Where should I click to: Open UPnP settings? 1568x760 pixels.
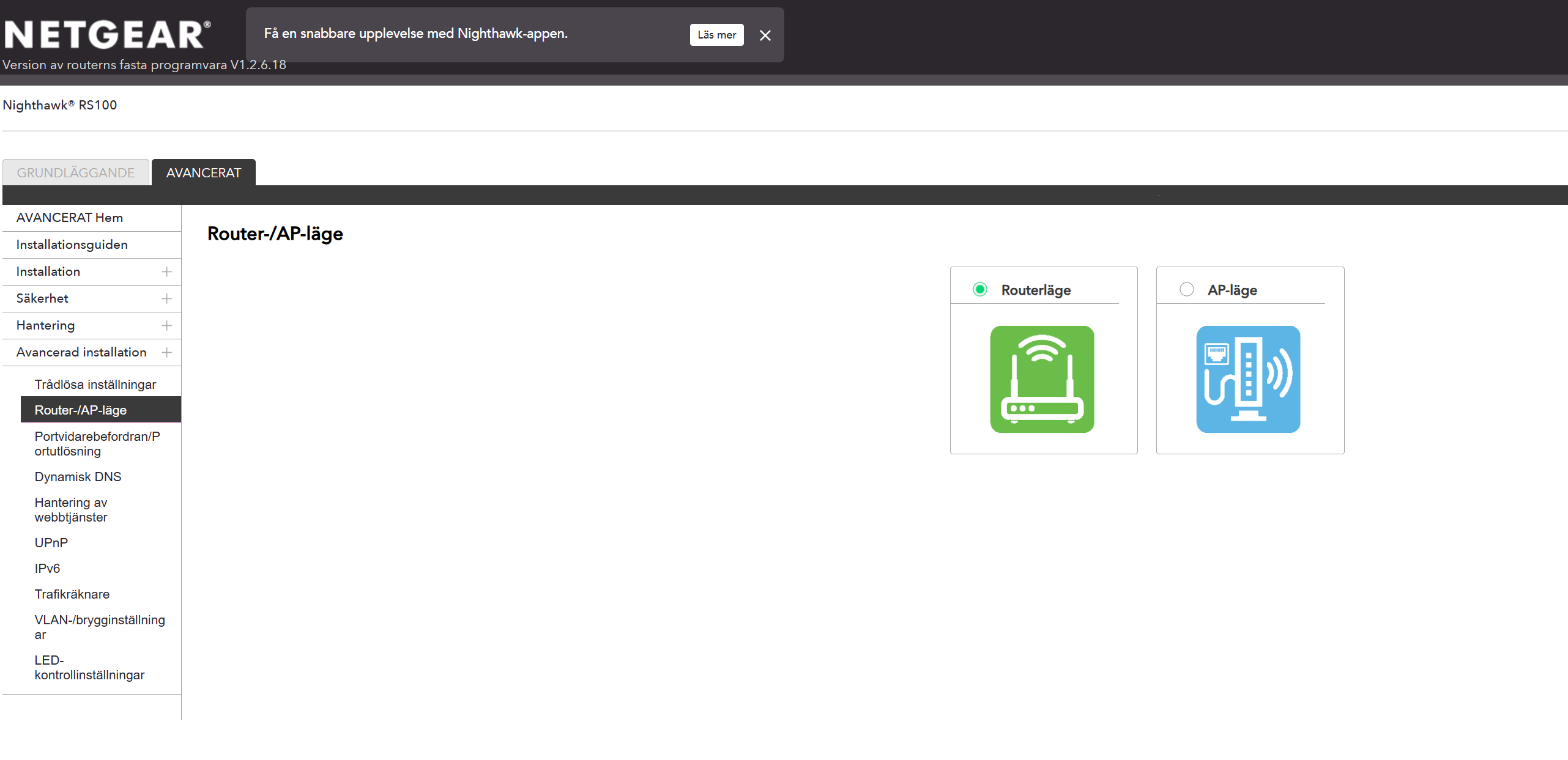pos(51,543)
